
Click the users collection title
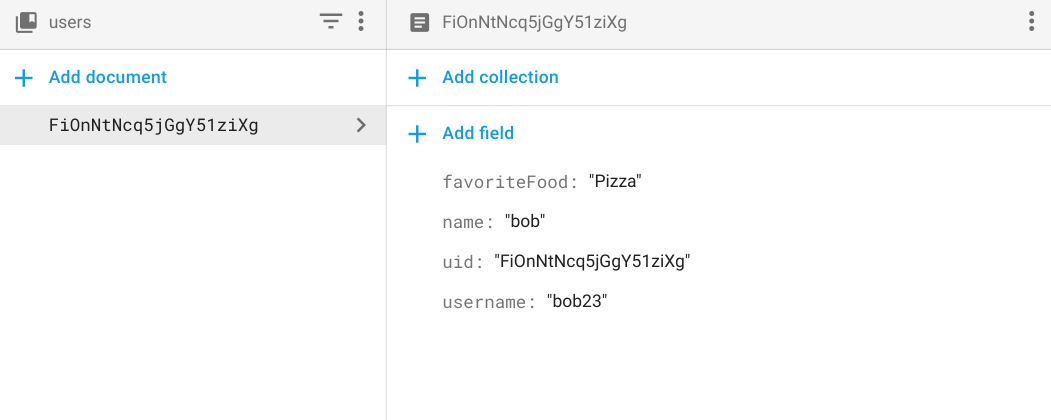click(x=70, y=22)
